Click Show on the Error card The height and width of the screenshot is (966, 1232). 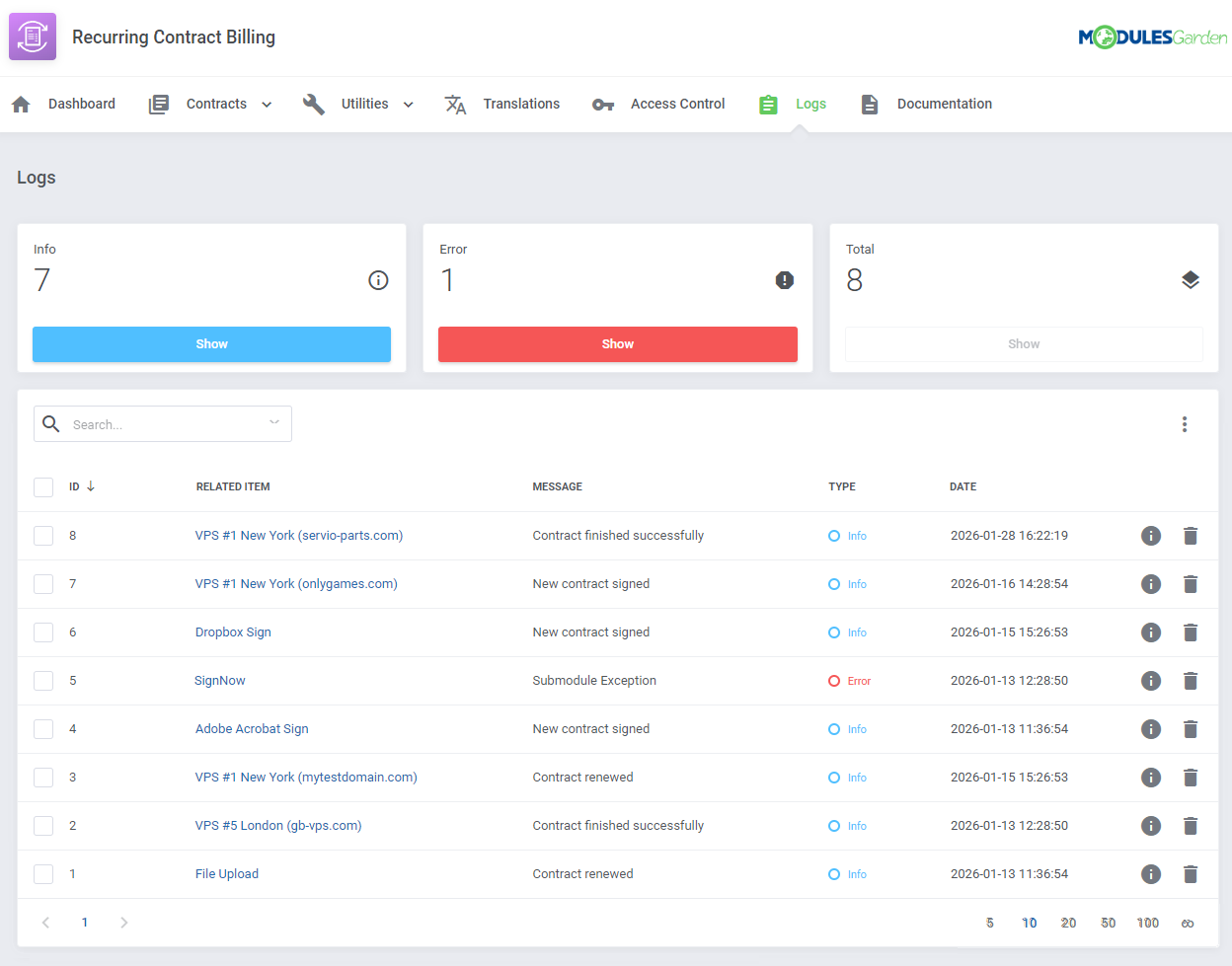click(x=617, y=343)
